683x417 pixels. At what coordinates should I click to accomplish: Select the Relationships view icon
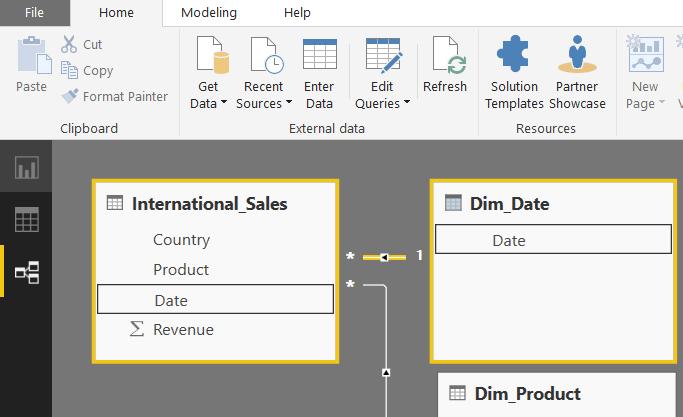coord(27,271)
